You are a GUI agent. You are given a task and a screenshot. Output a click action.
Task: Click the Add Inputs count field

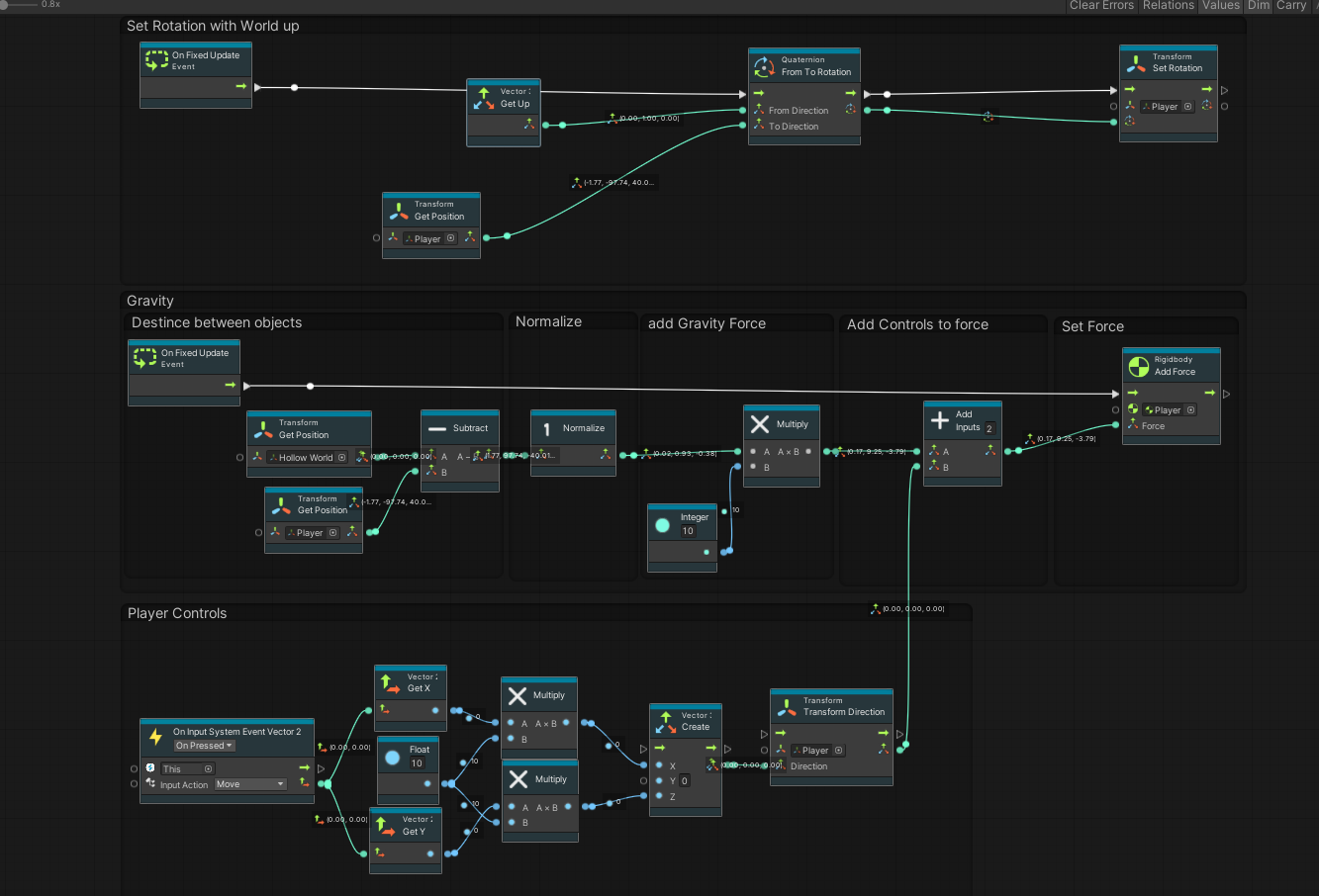pyautogui.click(x=989, y=428)
